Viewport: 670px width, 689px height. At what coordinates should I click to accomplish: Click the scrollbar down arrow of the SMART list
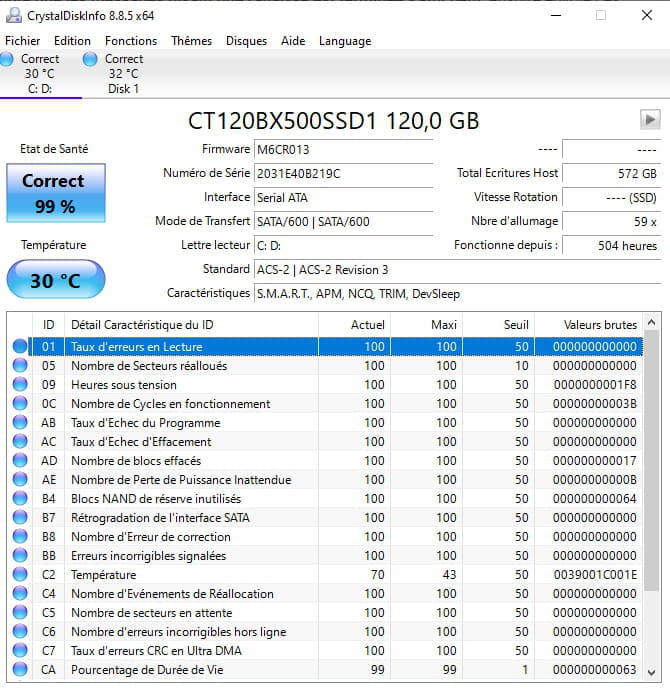(x=652, y=672)
